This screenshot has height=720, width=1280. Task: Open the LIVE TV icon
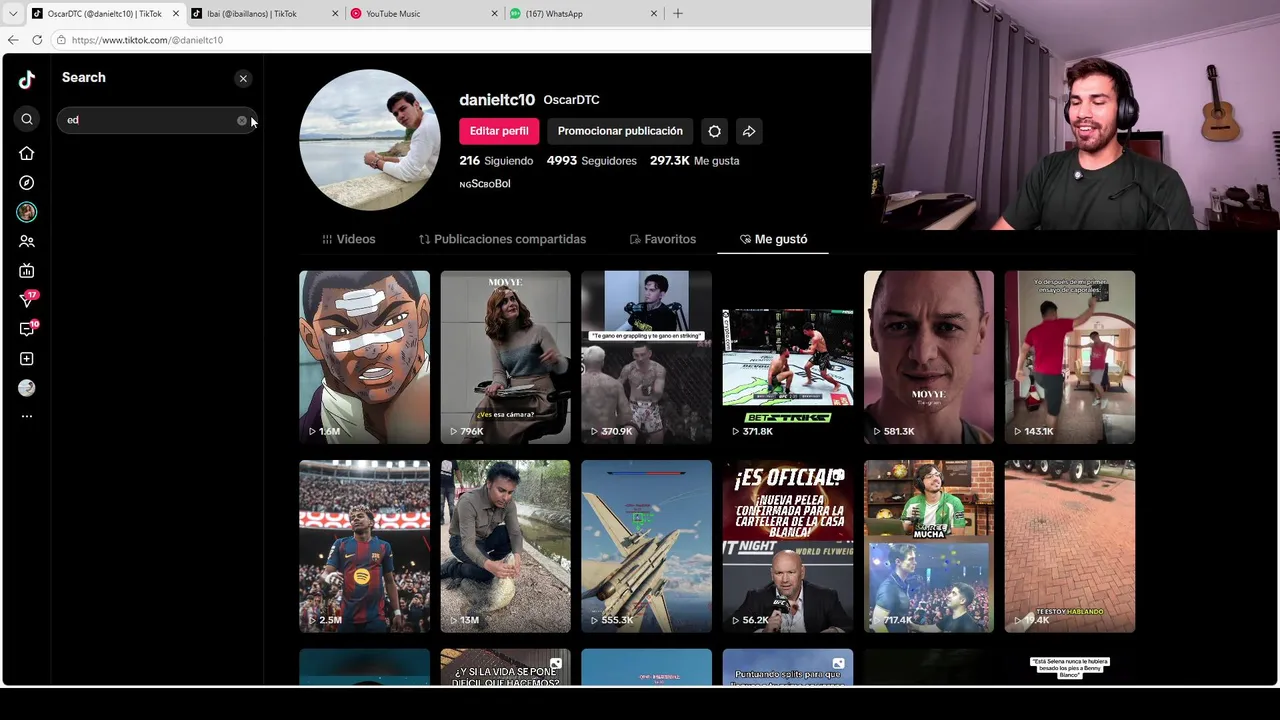pos(27,271)
